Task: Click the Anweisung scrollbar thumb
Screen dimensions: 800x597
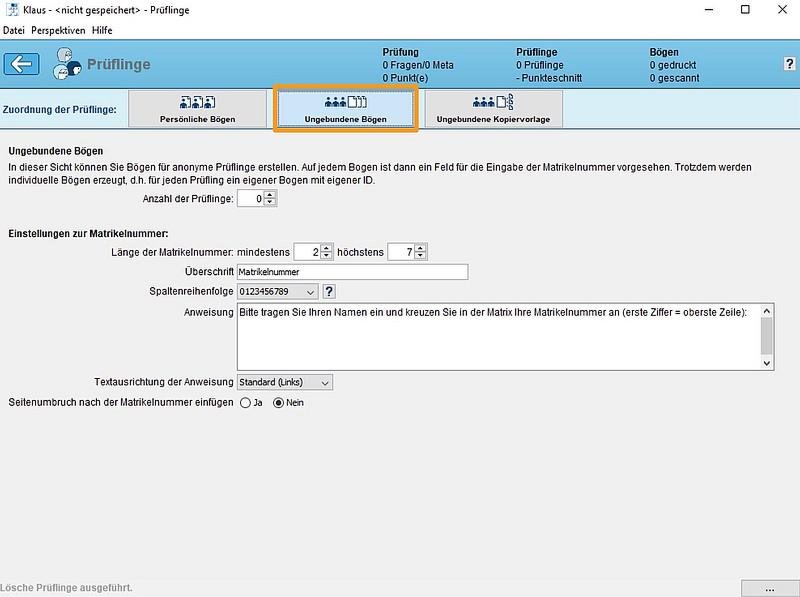Action: point(766,336)
